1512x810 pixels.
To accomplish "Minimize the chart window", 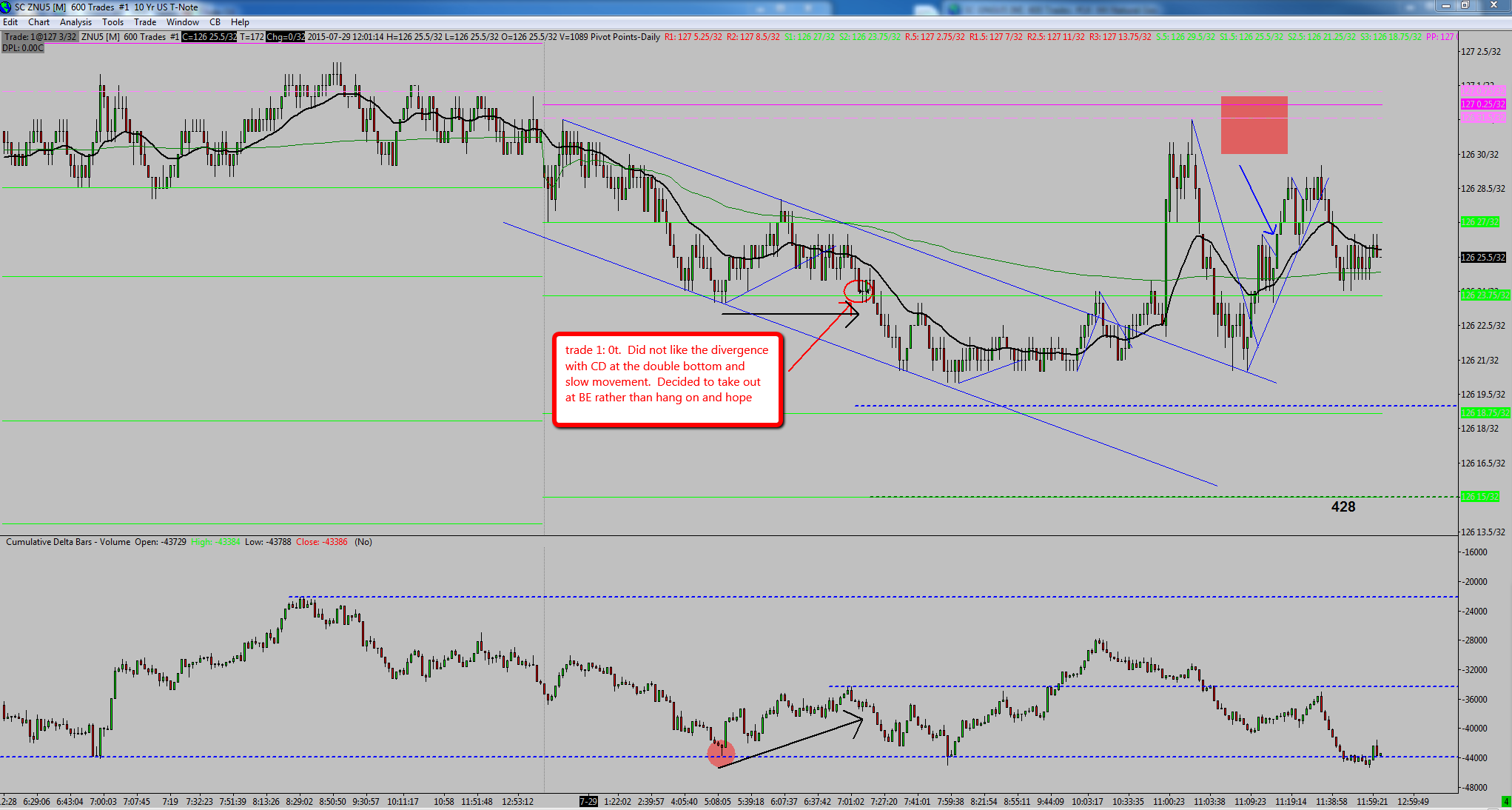I will tap(1447, 6).
